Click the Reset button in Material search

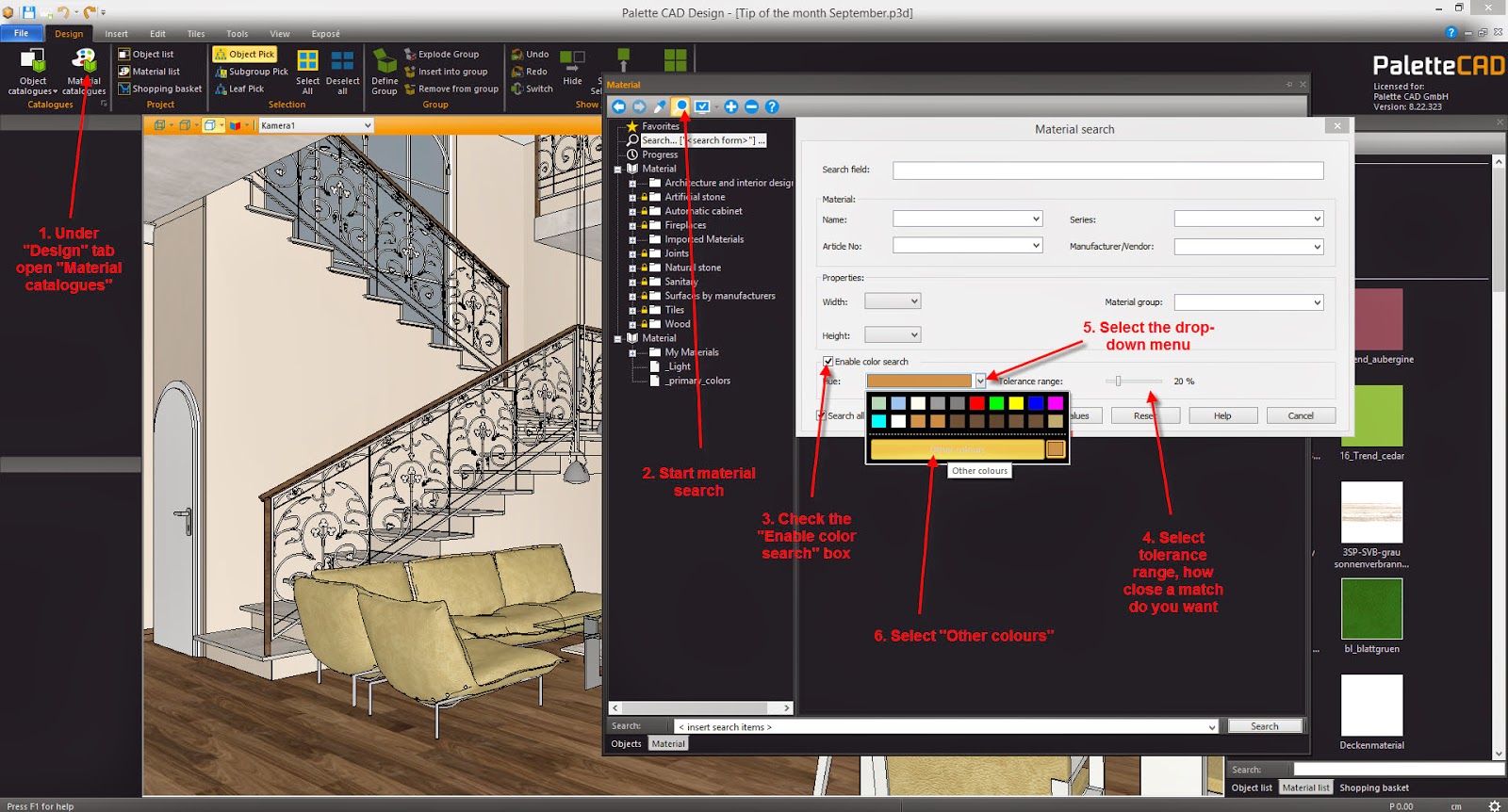(1145, 415)
